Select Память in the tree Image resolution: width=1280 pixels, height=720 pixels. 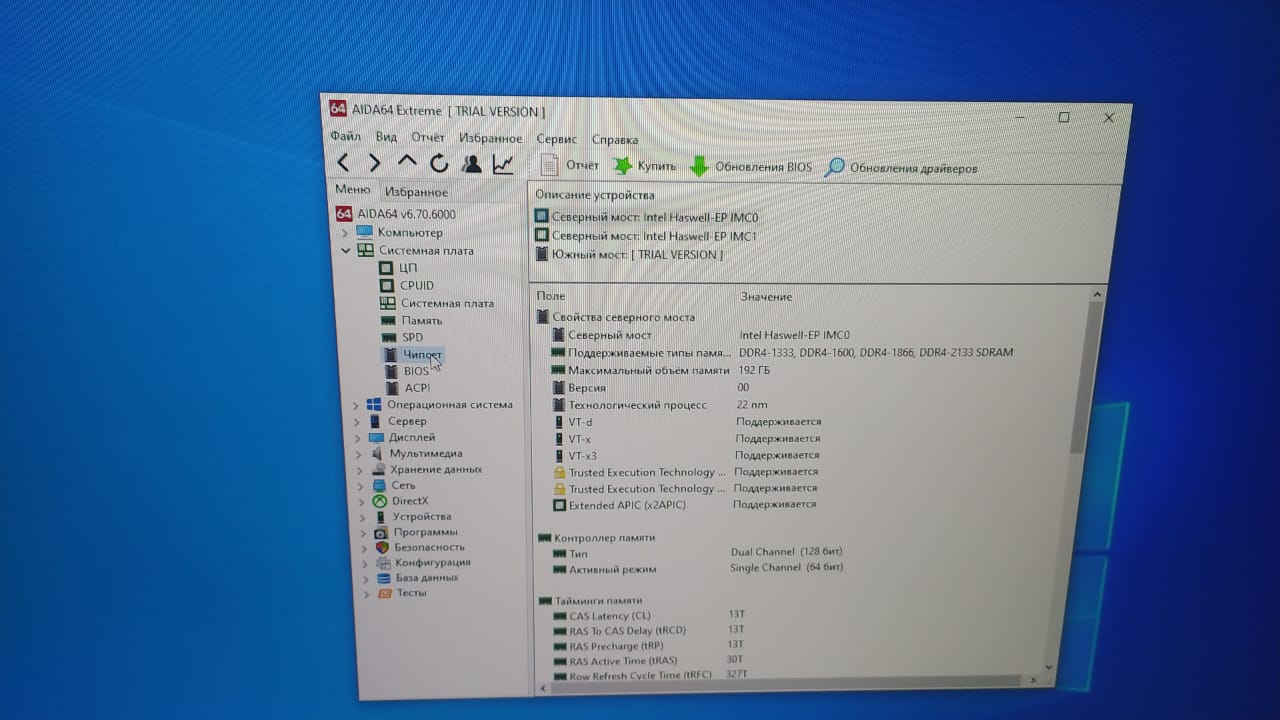coord(411,321)
